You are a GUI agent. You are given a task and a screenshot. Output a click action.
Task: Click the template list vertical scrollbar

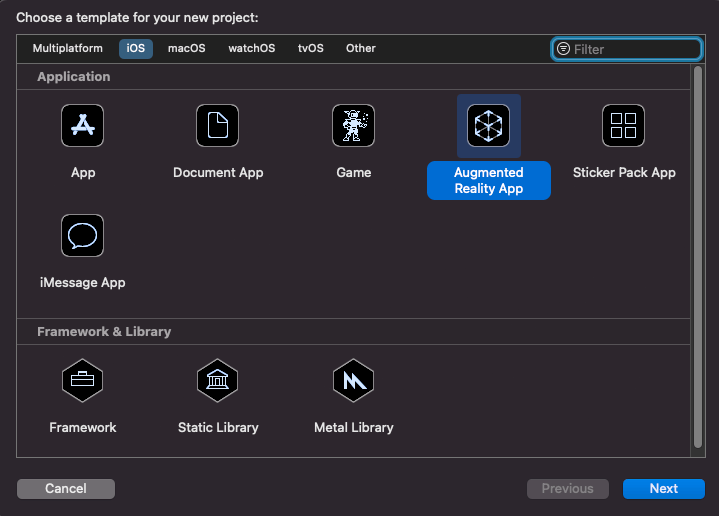[x=697, y=257]
